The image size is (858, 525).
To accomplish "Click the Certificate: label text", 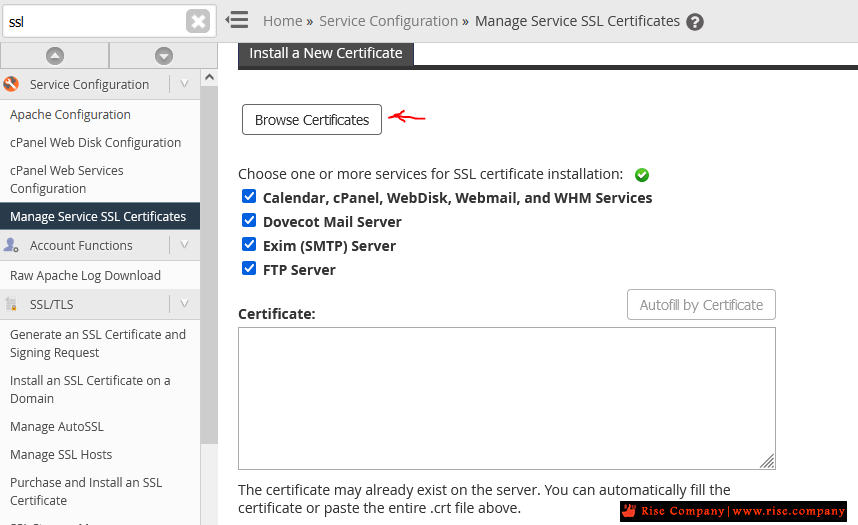I will 277,314.
